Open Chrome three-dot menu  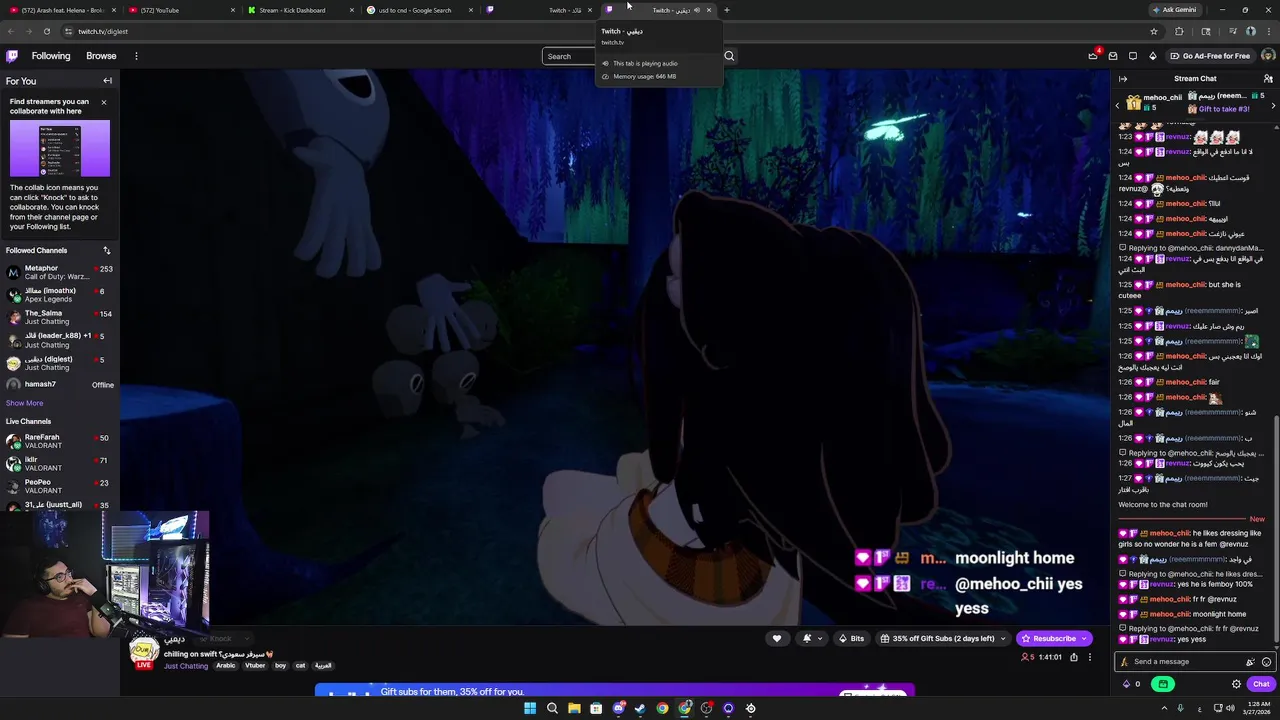pyautogui.click(x=1268, y=31)
